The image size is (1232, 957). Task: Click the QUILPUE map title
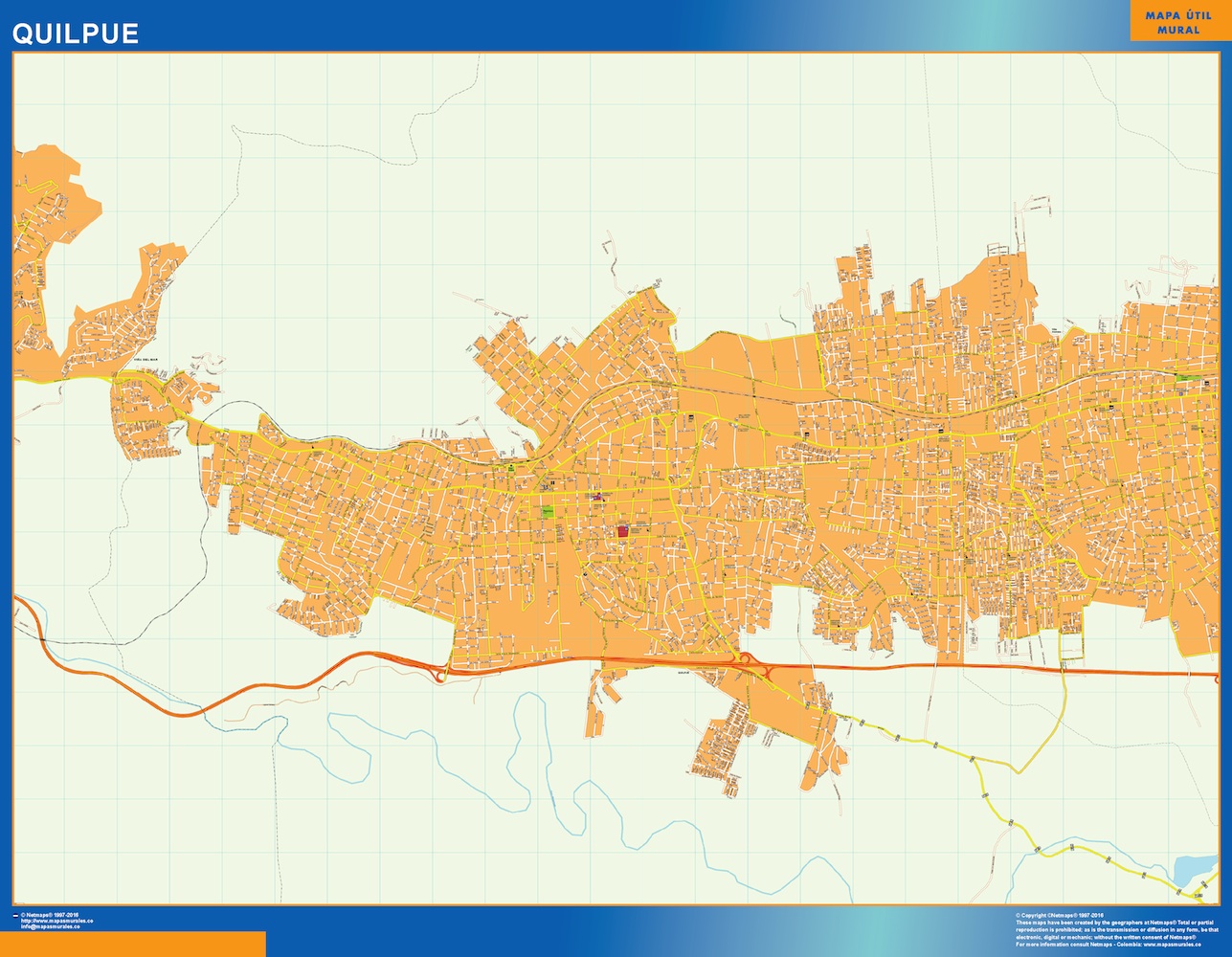click(x=75, y=33)
